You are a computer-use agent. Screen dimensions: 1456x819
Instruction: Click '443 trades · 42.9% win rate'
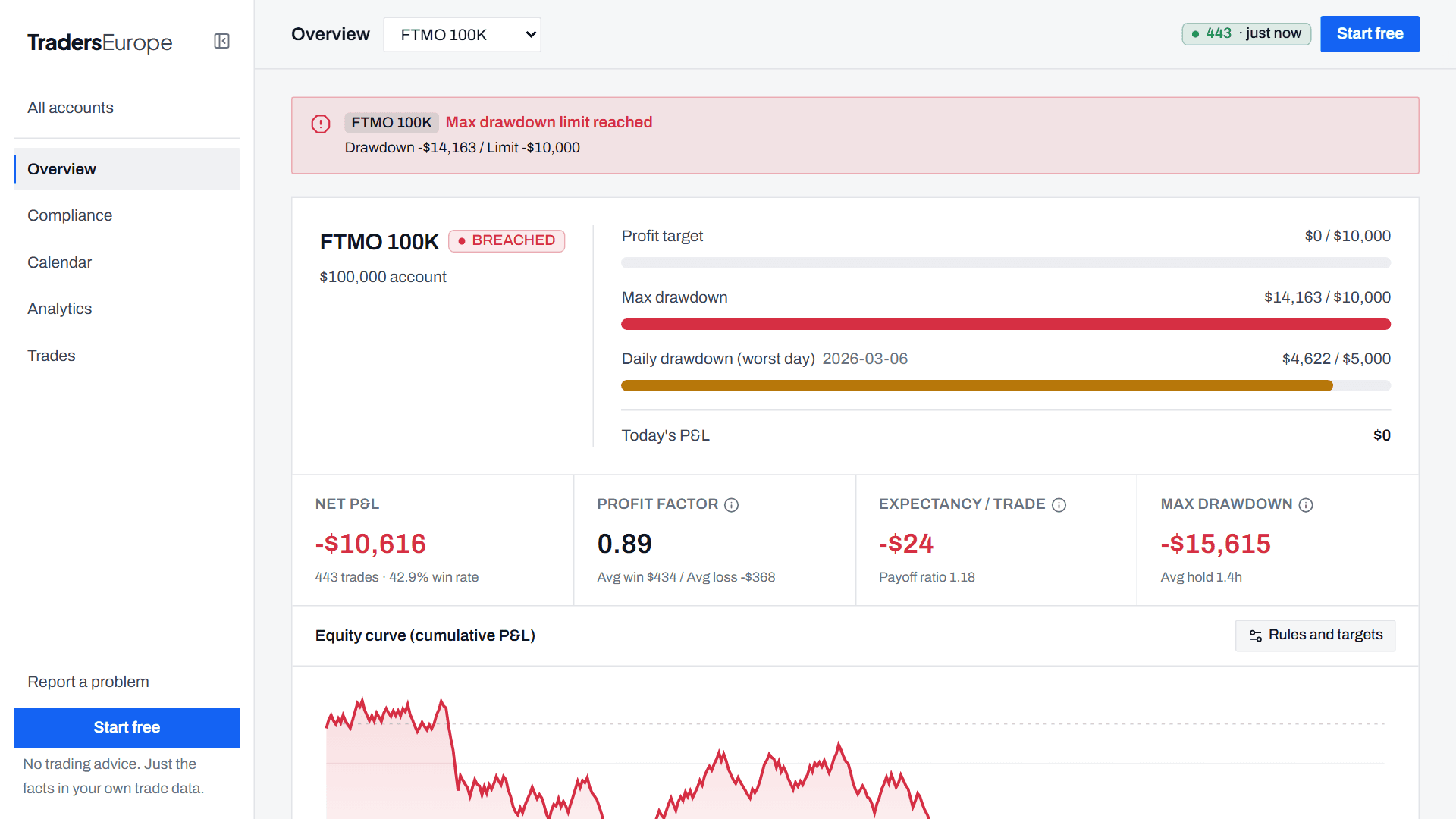click(x=397, y=577)
